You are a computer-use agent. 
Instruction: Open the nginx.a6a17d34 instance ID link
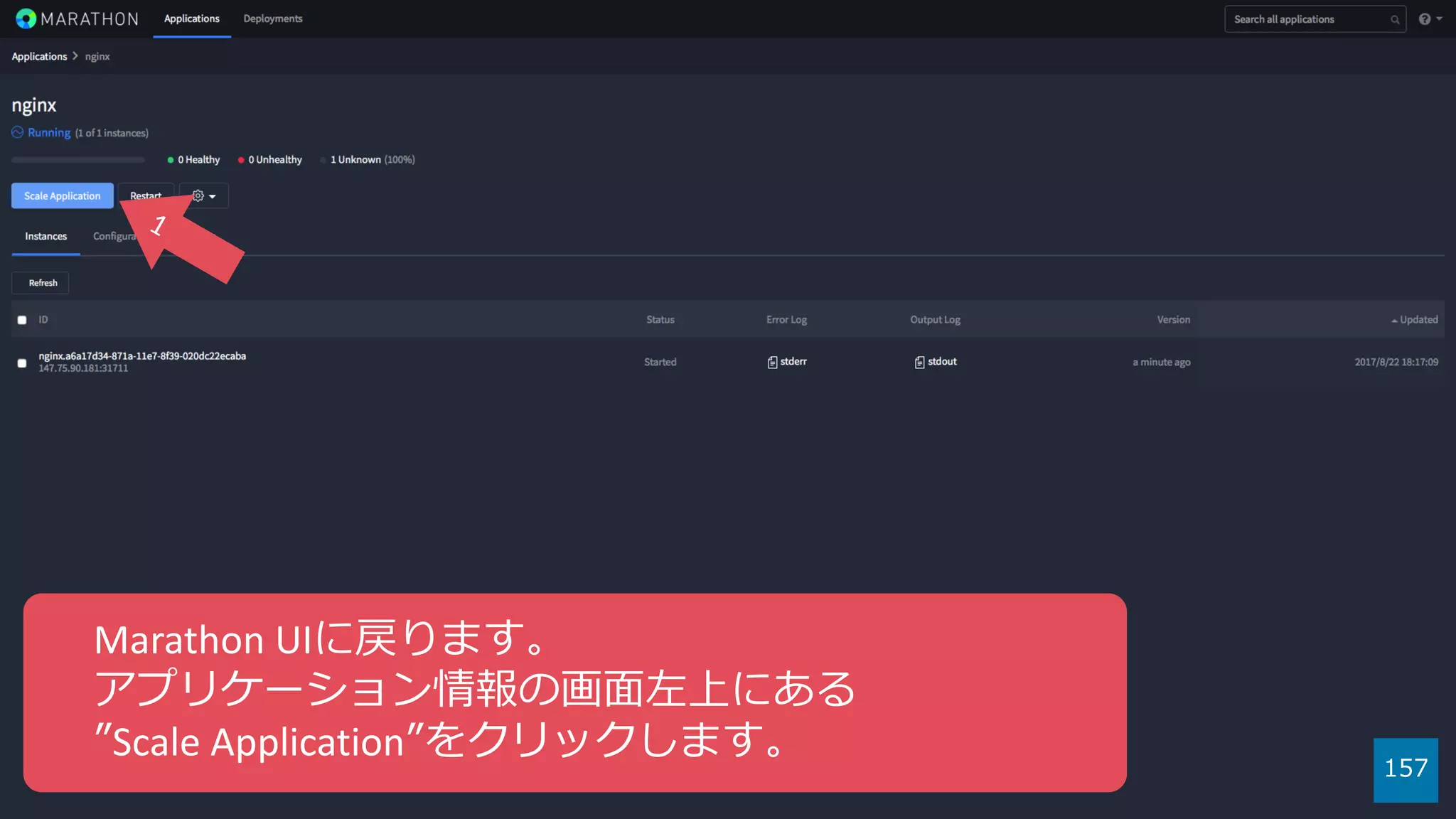coord(142,355)
